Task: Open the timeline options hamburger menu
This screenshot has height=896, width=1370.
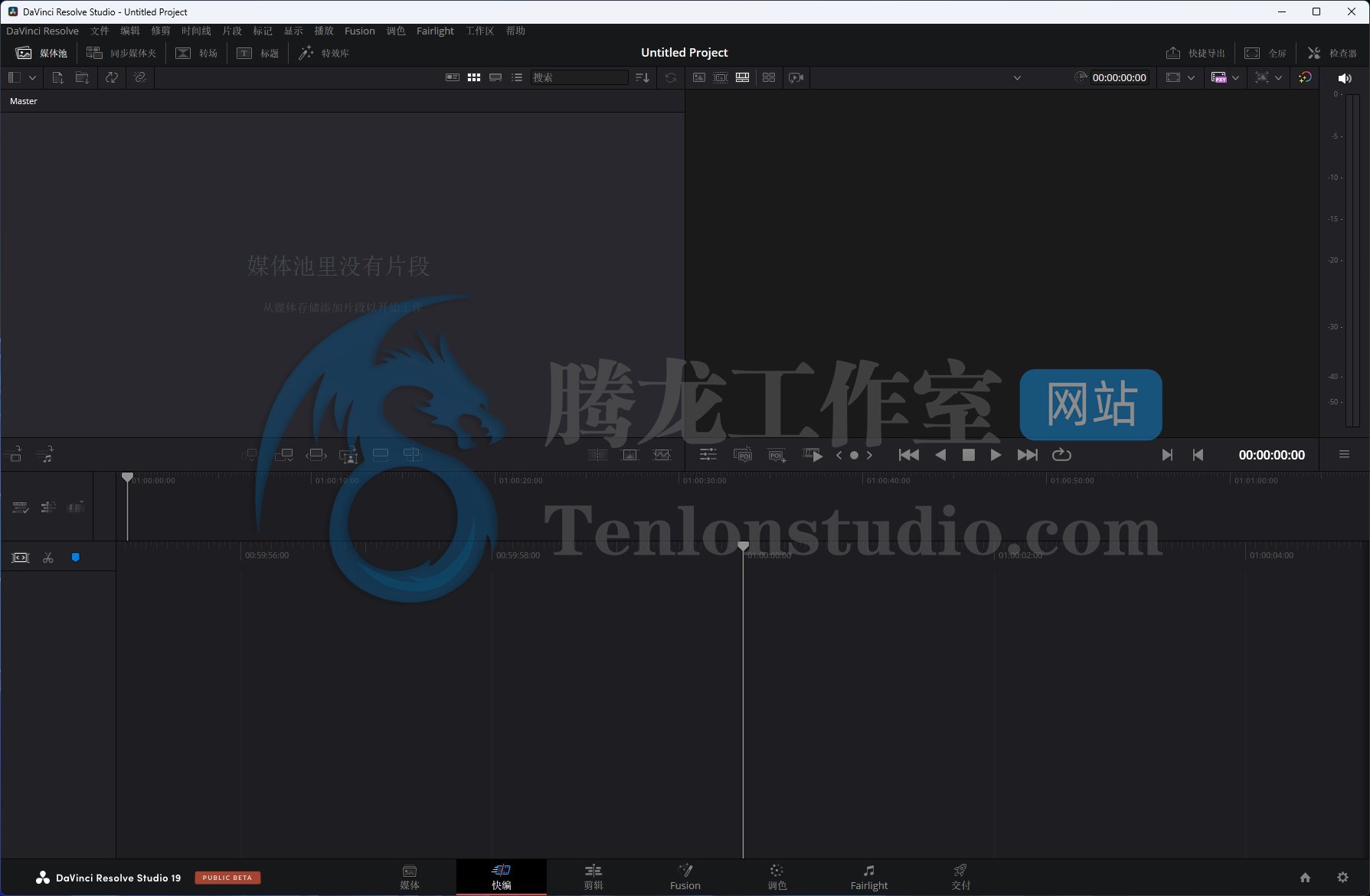Action: click(1344, 454)
